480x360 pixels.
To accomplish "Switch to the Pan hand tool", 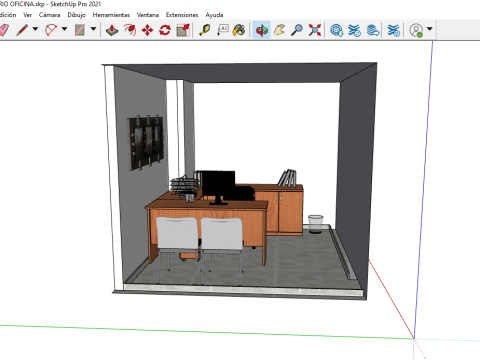I will (x=279, y=30).
